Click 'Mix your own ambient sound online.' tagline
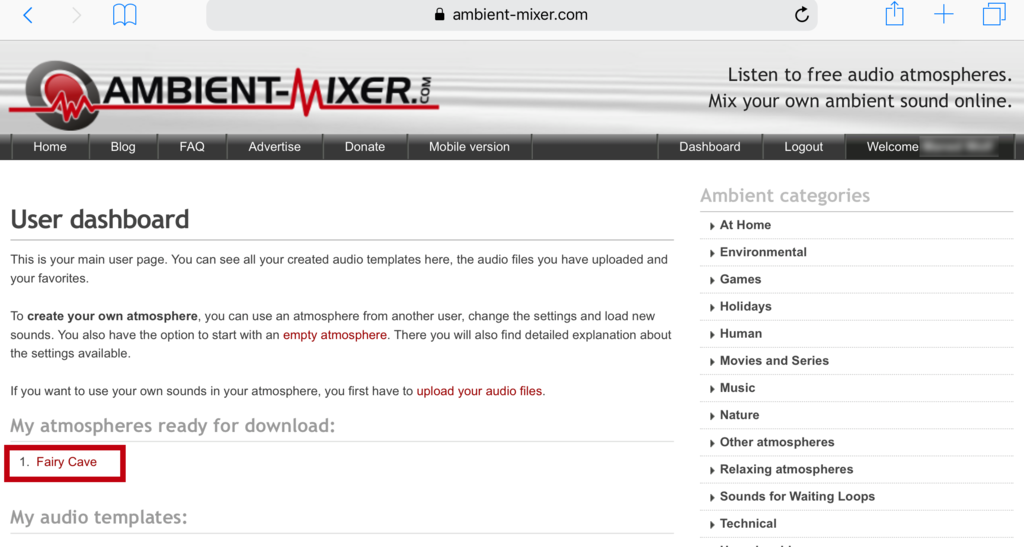 859,101
